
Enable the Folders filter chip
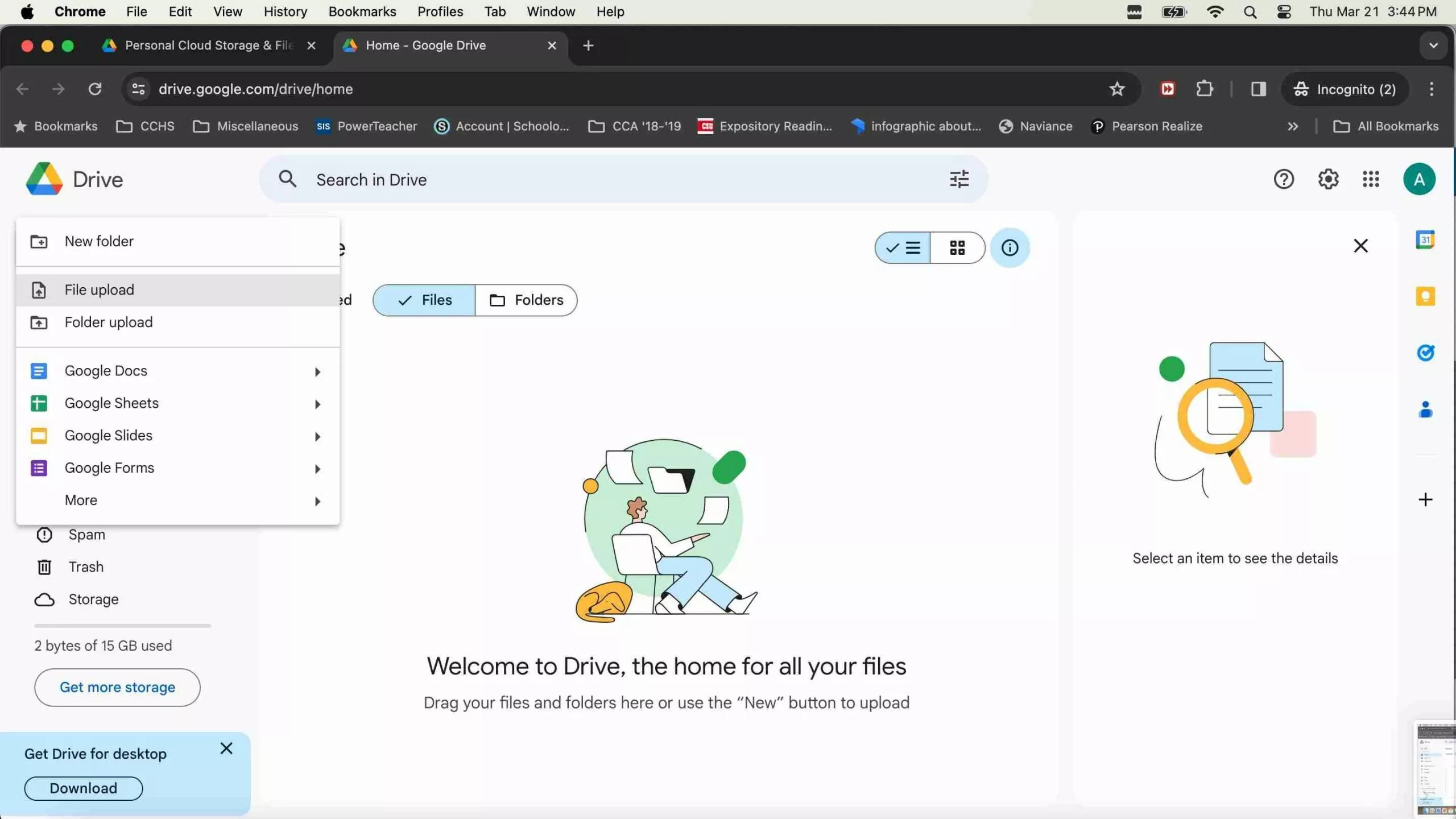pyautogui.click(x=526, y=300)
